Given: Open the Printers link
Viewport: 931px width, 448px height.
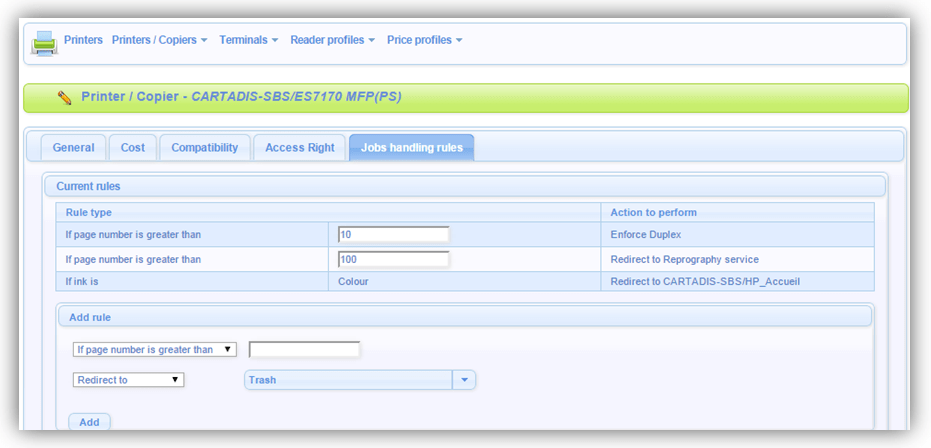Looking at the screenshot, I should click(x=83, y=40).
